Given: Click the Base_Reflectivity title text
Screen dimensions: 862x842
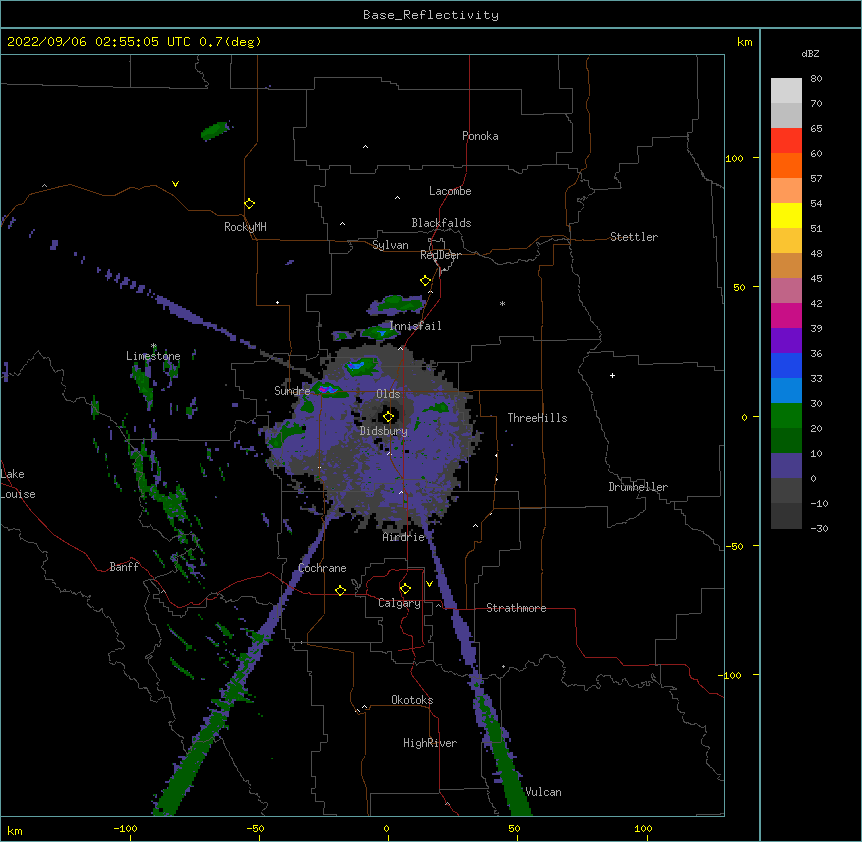Looking at the screenshot, I should click(431, 15).
